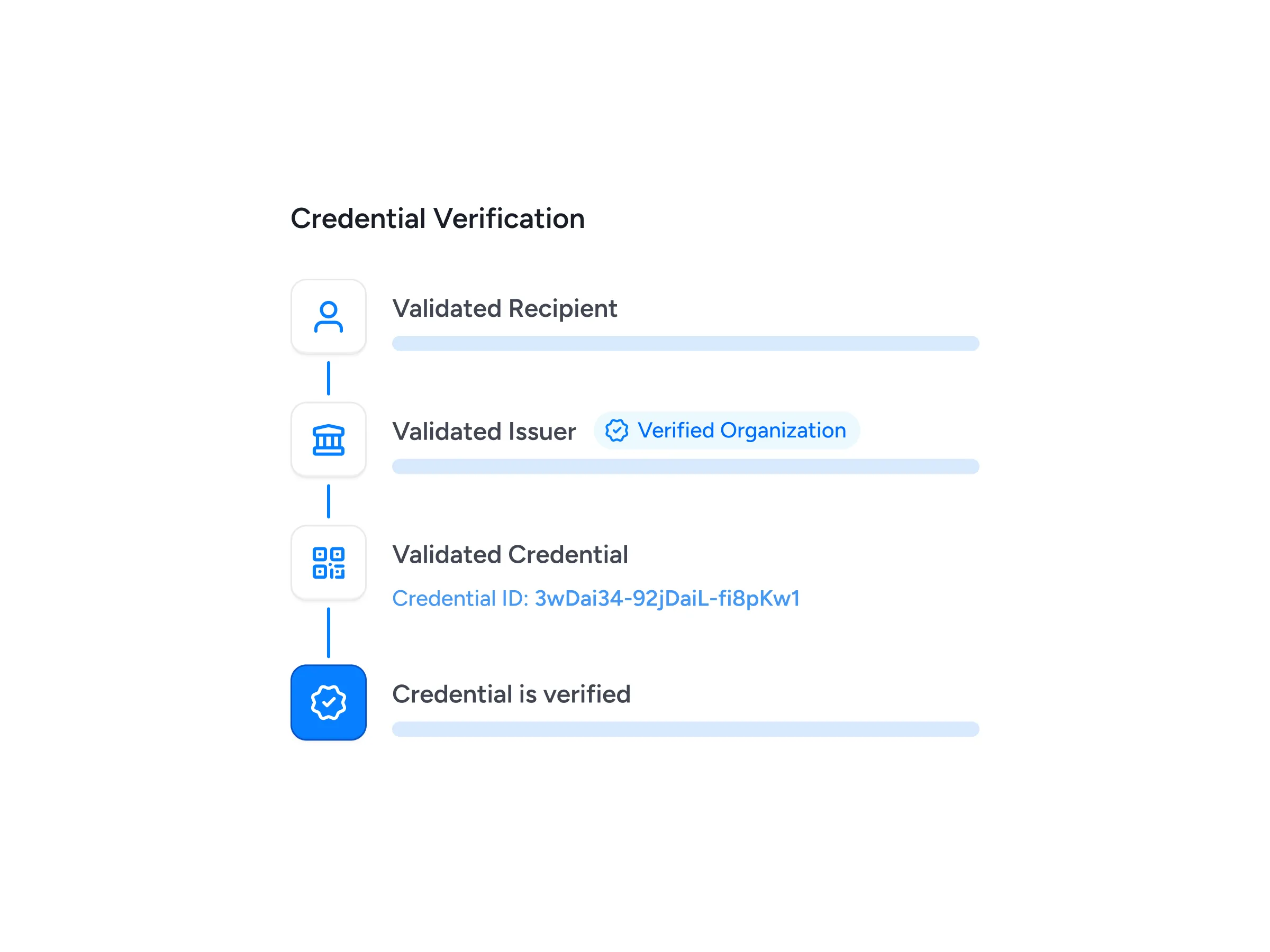Screen dimensions: 1270x952
Task: Select the Verified Organization badge
Action: coord(727,431)
